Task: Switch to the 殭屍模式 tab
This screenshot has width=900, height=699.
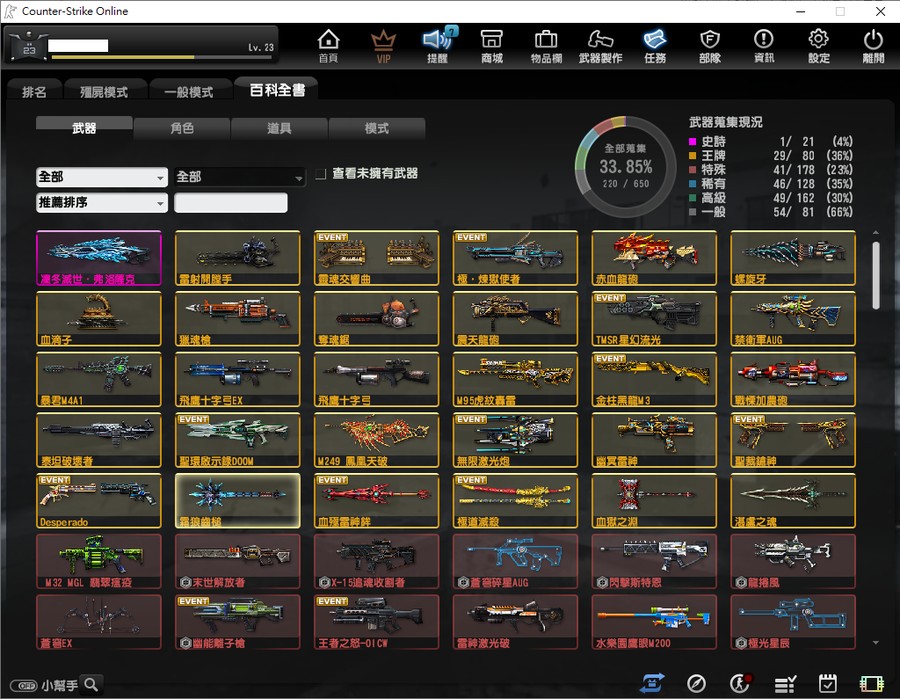Action: [104, 92]
